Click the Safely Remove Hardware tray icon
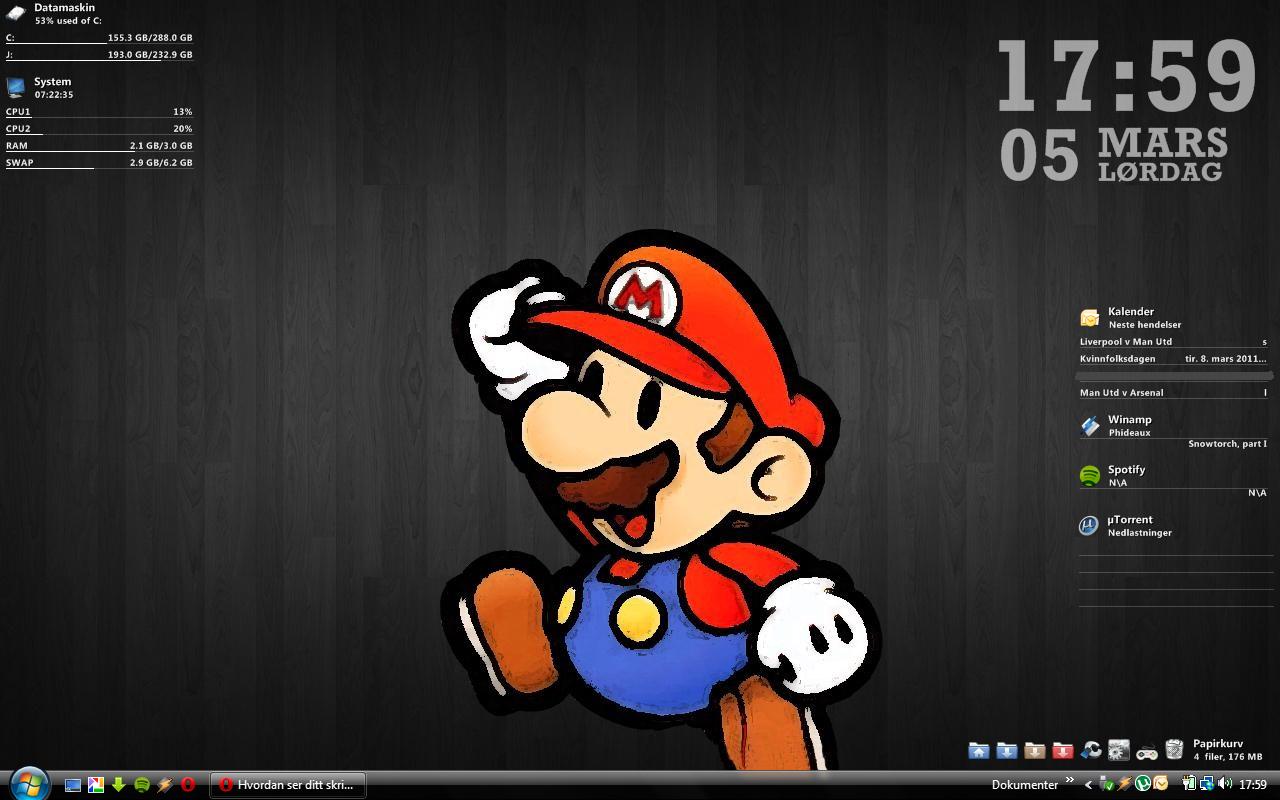 tap(1106, 784)
